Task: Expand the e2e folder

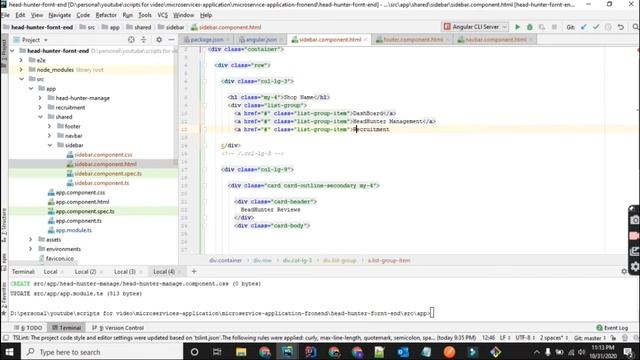Action: [21, 60]
